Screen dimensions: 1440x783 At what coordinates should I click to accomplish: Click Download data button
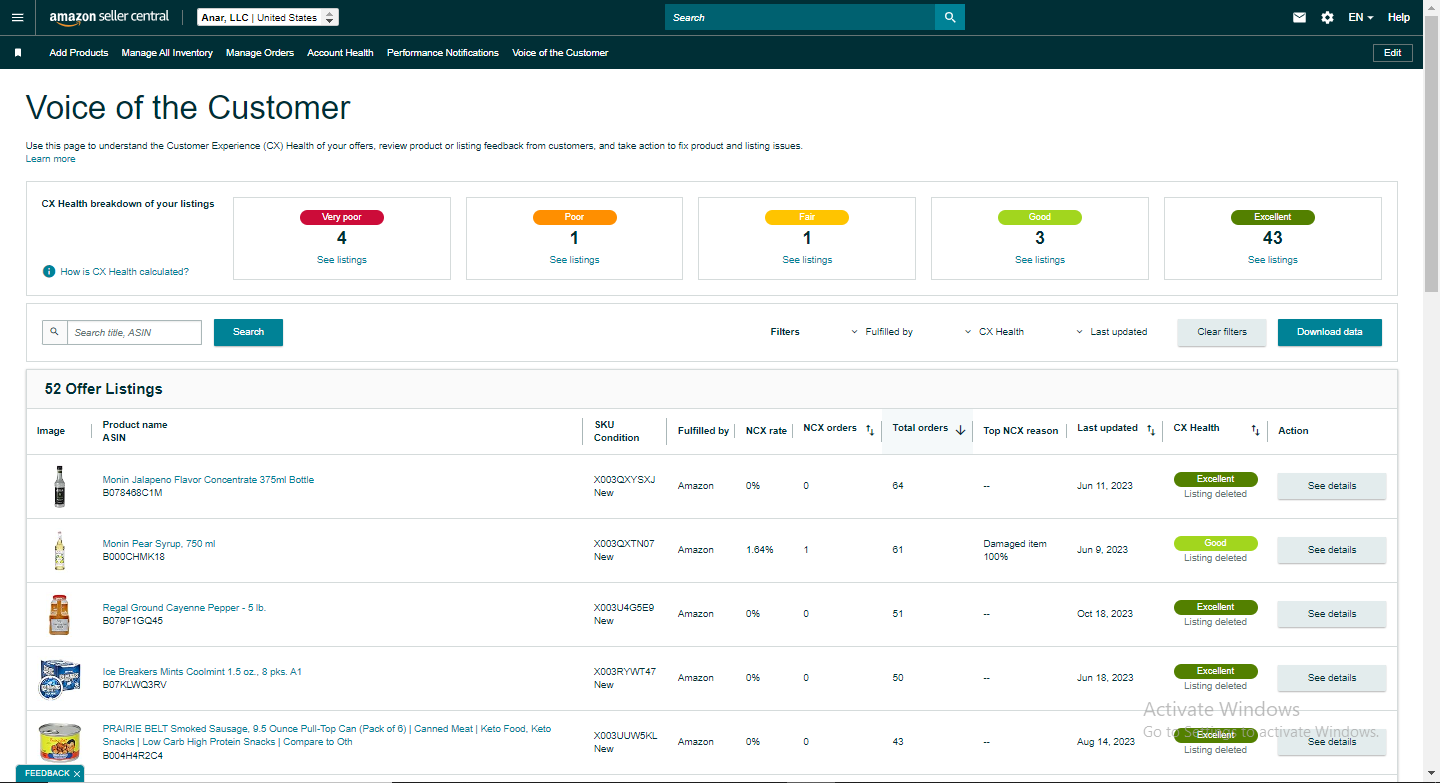coord(1330,332)
